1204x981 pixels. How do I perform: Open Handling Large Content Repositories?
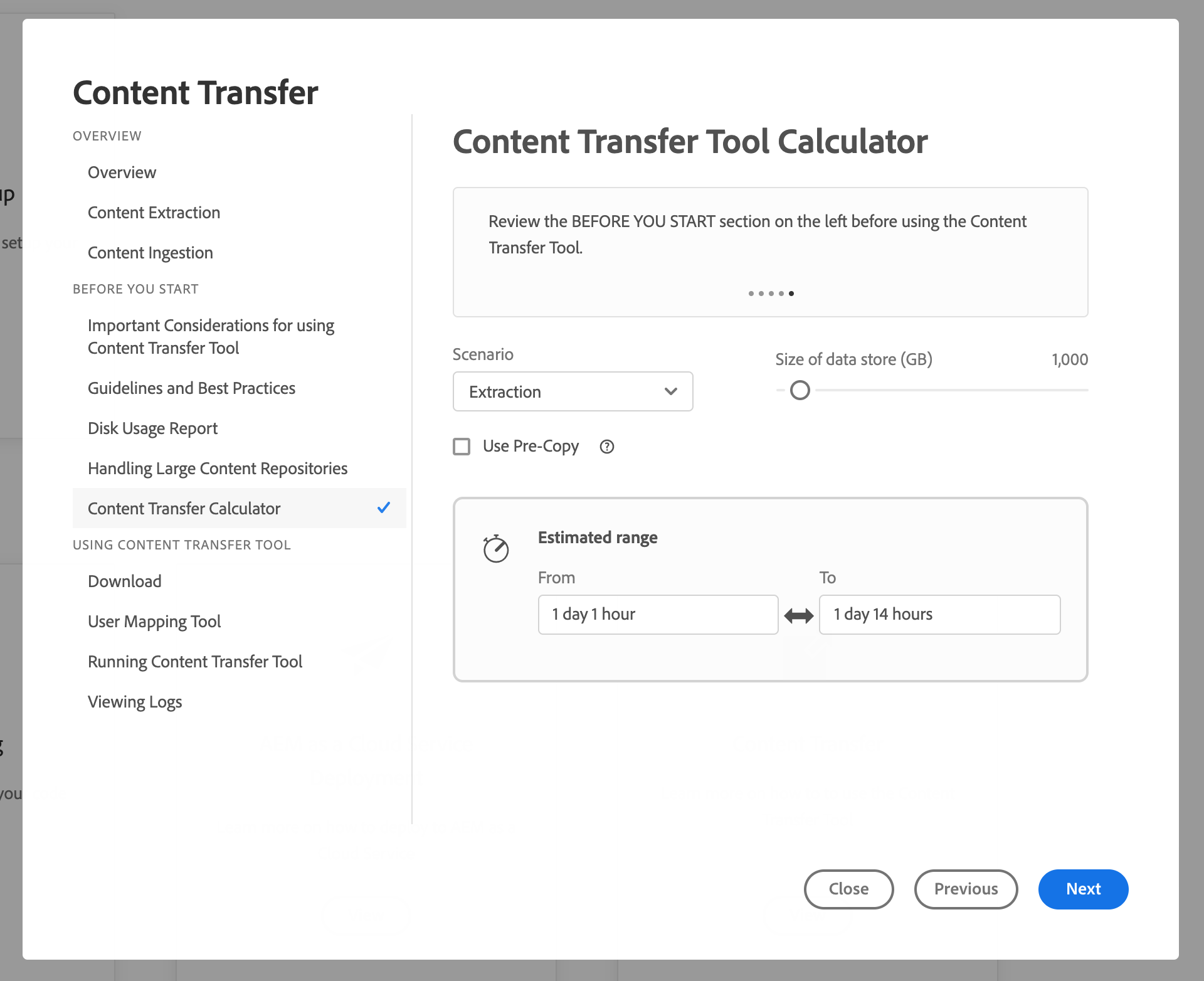click(217, 469)
